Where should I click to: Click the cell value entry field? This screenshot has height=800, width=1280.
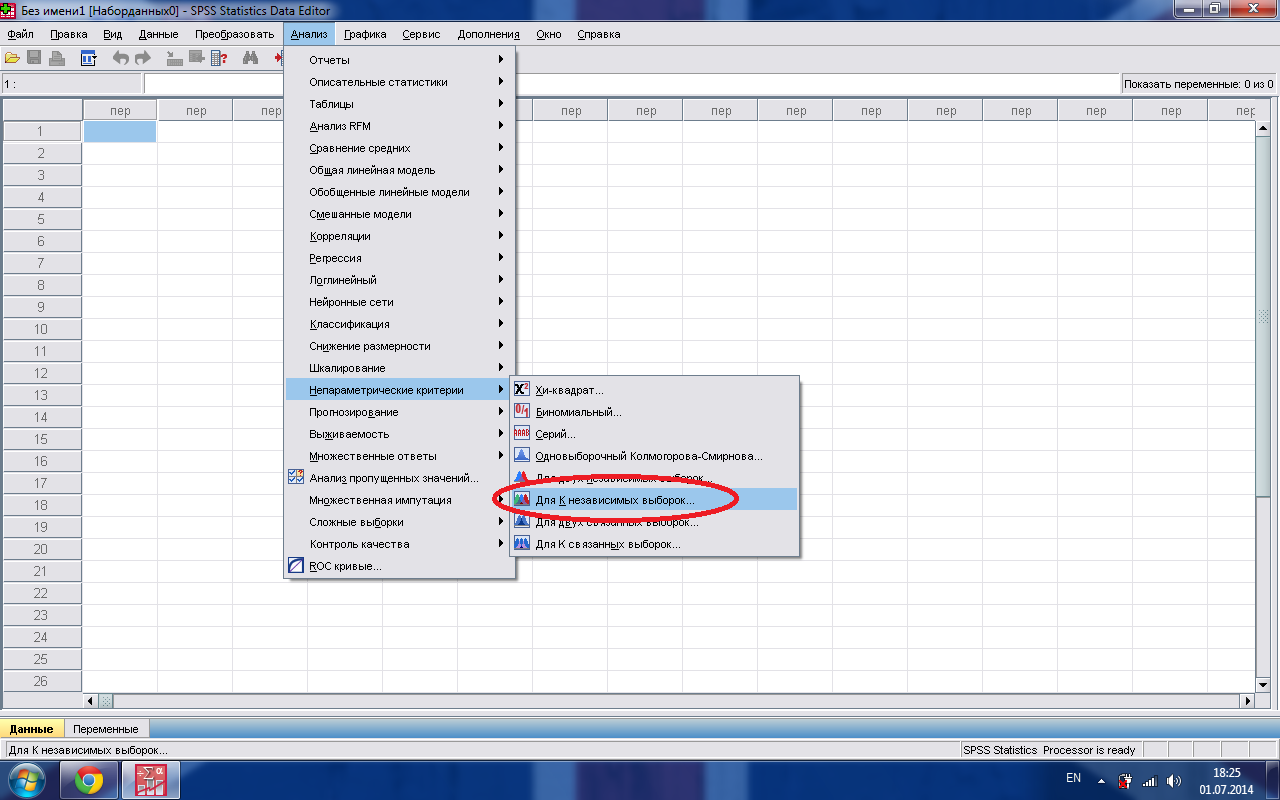(x=631, y=84)
